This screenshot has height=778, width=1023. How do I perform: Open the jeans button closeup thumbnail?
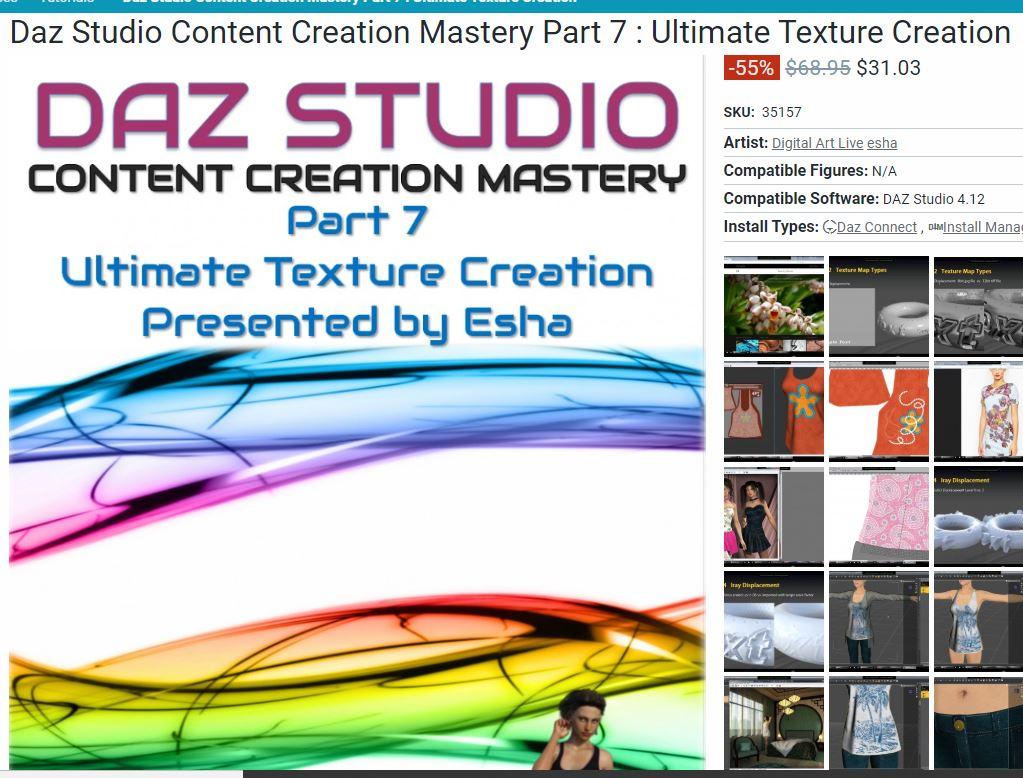click(979, 723)
